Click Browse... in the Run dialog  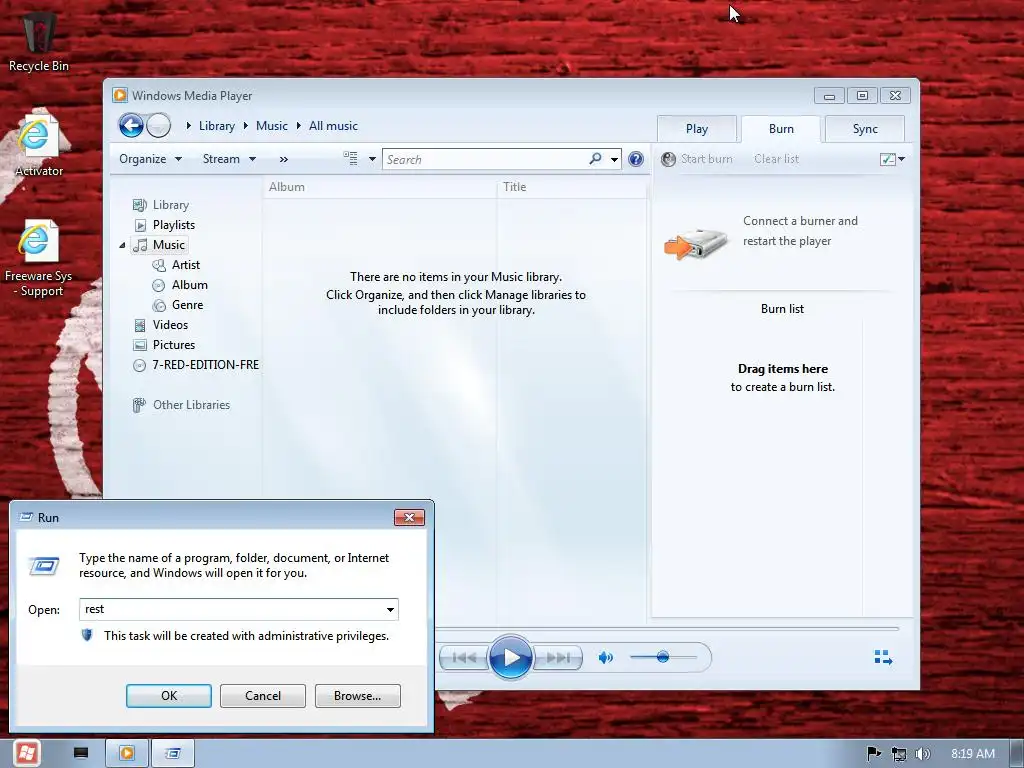click(357, 696)
